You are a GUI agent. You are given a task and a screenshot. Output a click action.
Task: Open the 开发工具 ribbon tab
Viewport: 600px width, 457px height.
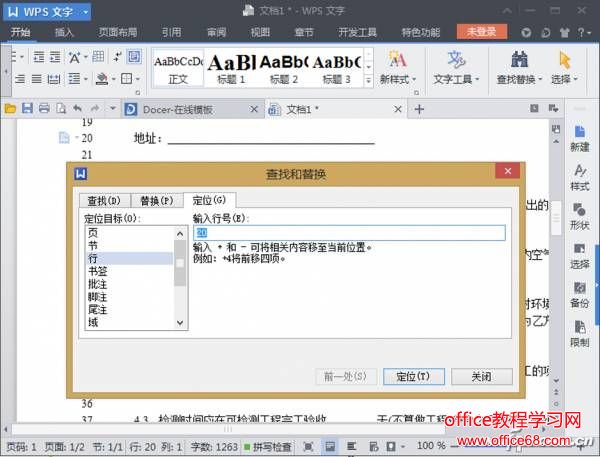click(357, 32)
